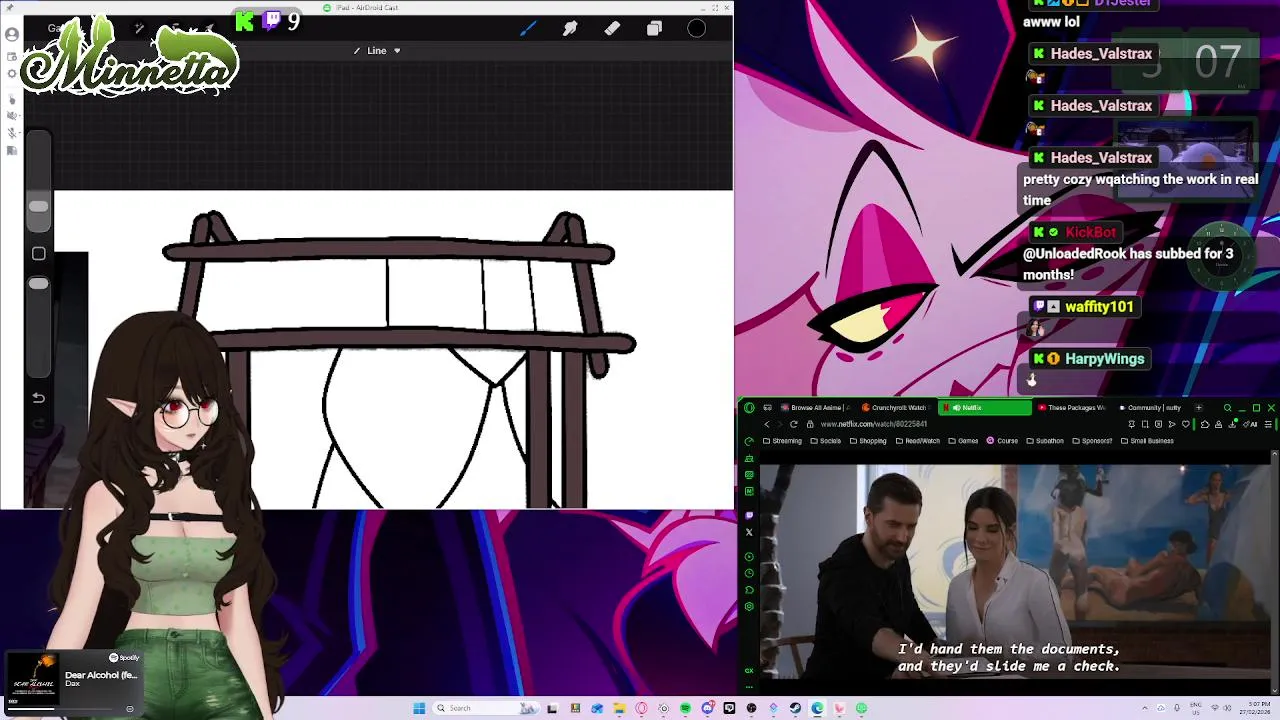The height and width of the screenshot is (720, 1280).
Task: Open the Shopping bookmarks folder
Action: tap(868, 441)
